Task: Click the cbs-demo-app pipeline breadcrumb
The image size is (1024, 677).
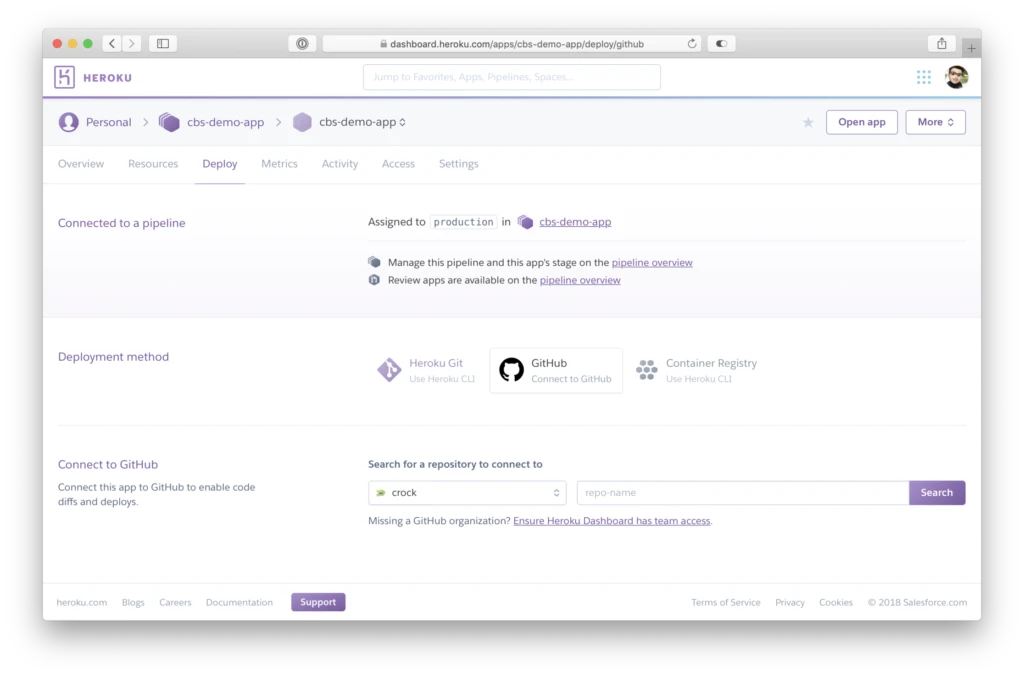Action: pos(225,122)
